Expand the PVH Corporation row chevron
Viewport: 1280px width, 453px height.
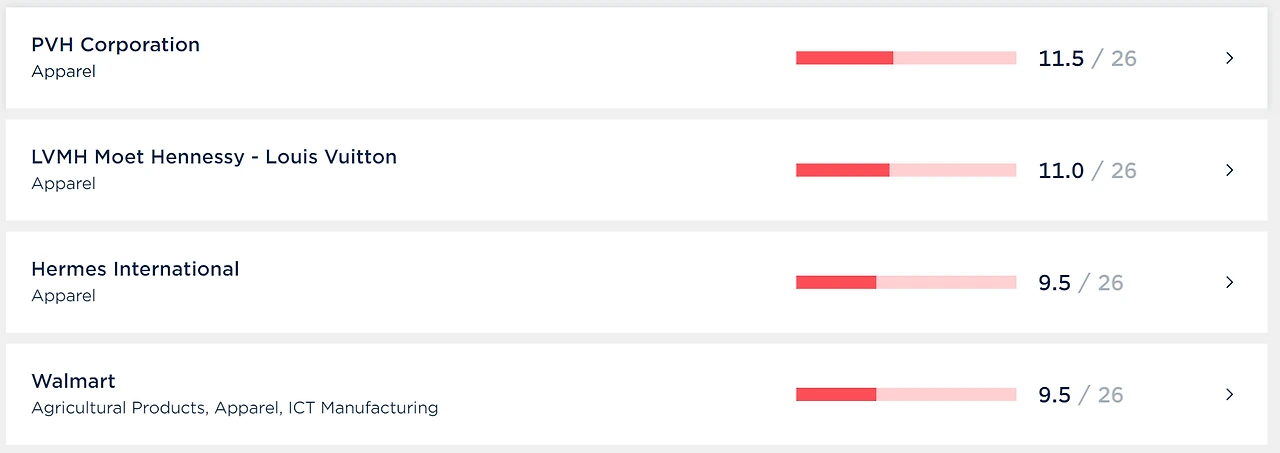coord(1229,58)
